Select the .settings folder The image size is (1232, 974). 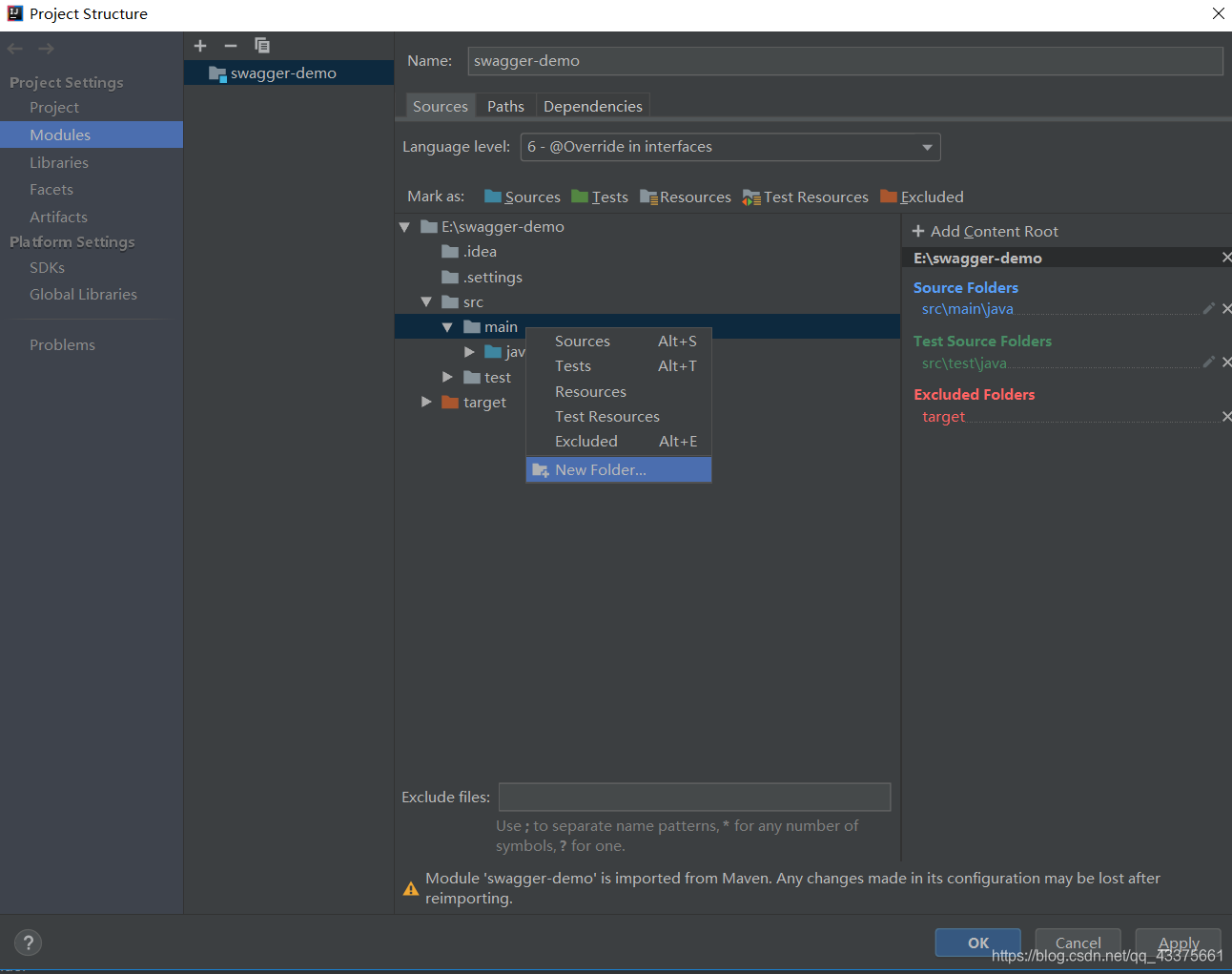click(483, 278)
